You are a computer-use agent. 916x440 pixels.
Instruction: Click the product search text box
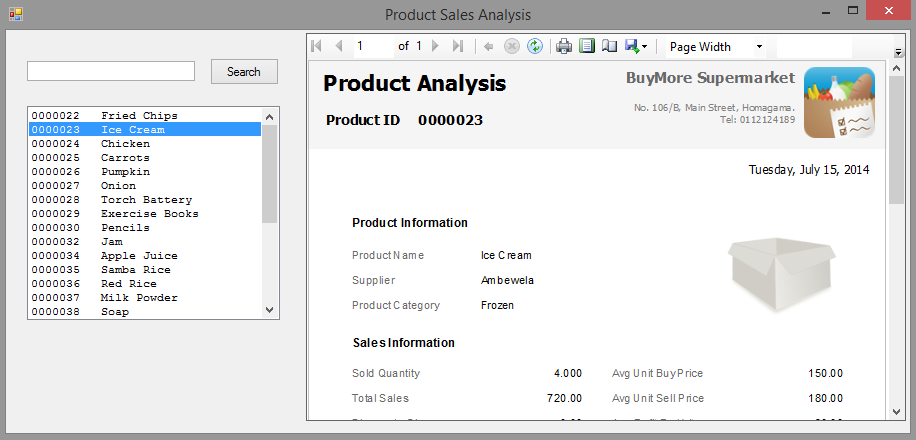[x=111, y=71]
